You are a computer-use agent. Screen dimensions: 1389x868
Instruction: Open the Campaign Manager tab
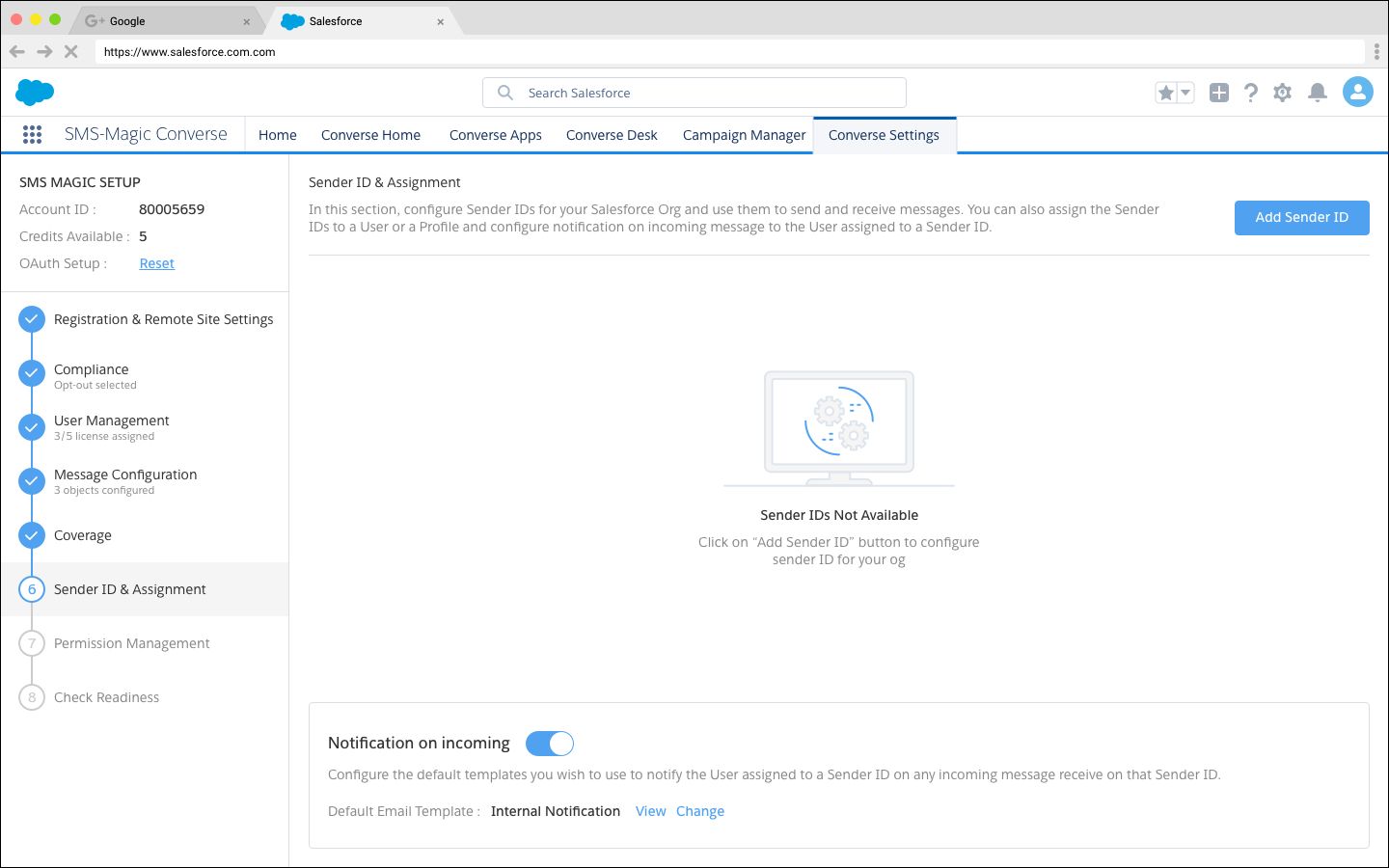pos(744,135)
